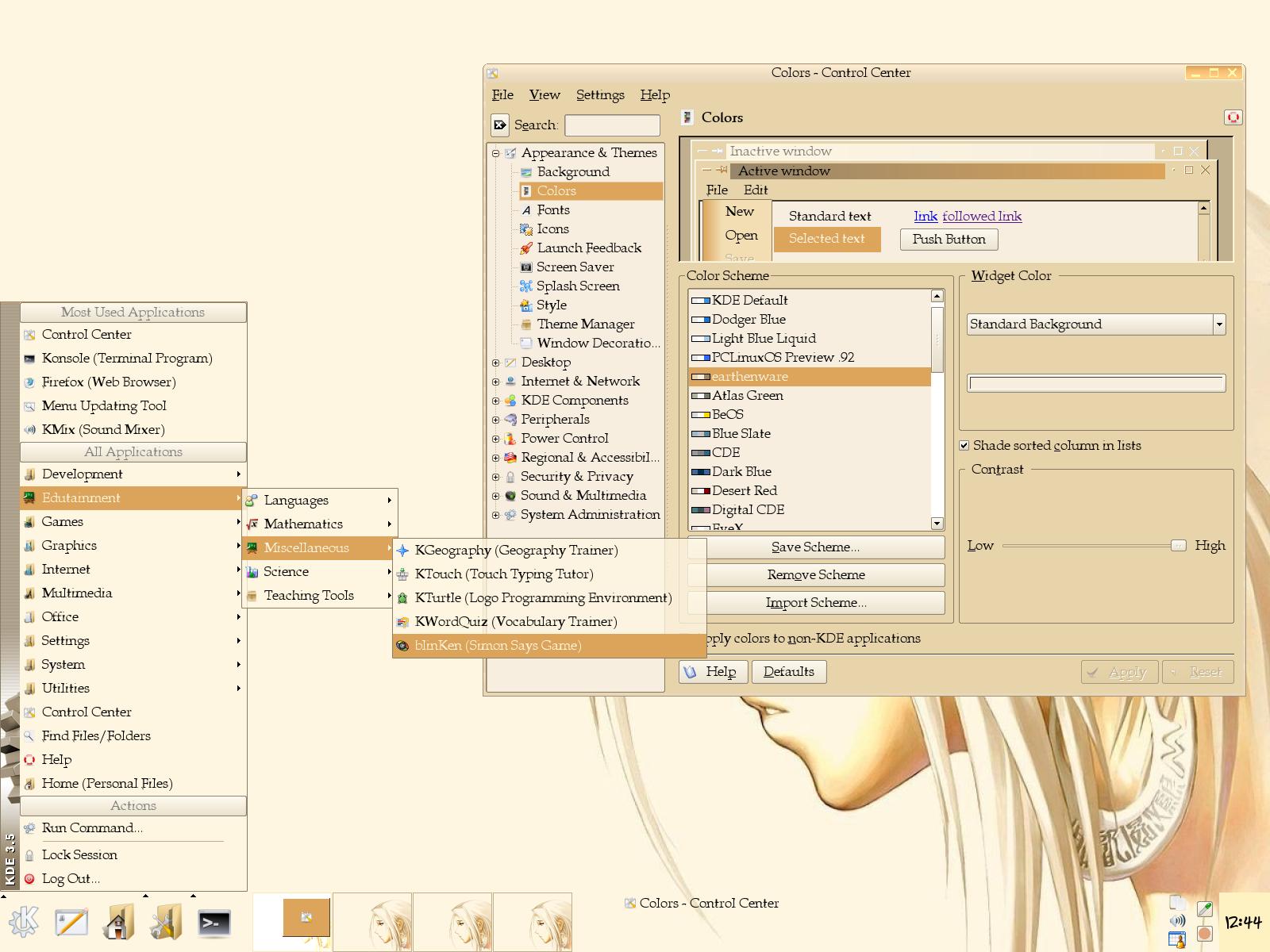Open the Standard Background widget color dropdown

pyautogui.click(x=1096, y=324)
